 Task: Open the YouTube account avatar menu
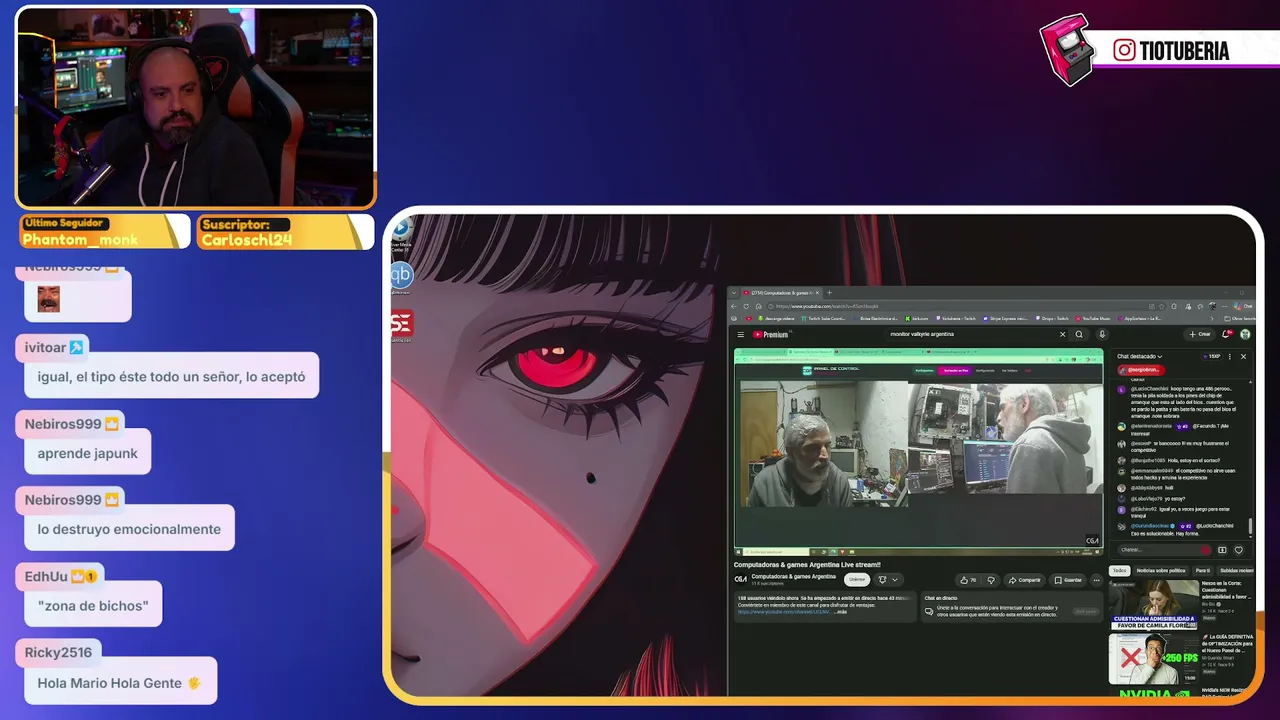tap(1245, 334)
